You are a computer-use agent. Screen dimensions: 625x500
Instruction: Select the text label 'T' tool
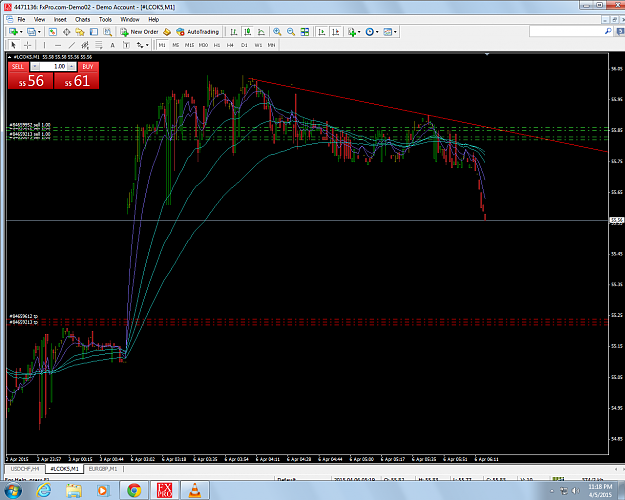click(126, 45)
